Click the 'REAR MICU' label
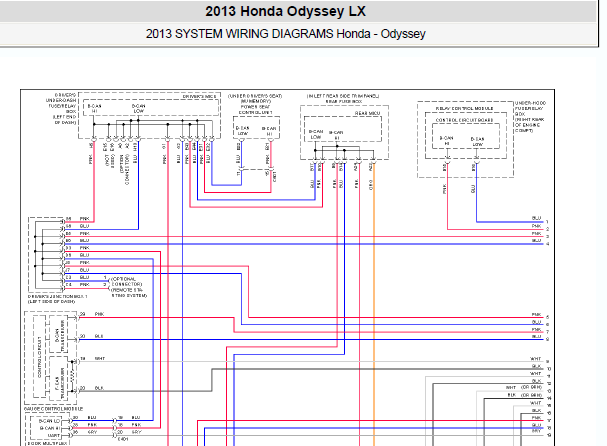Screen dimensions: 607x446 tap(367, 113)
